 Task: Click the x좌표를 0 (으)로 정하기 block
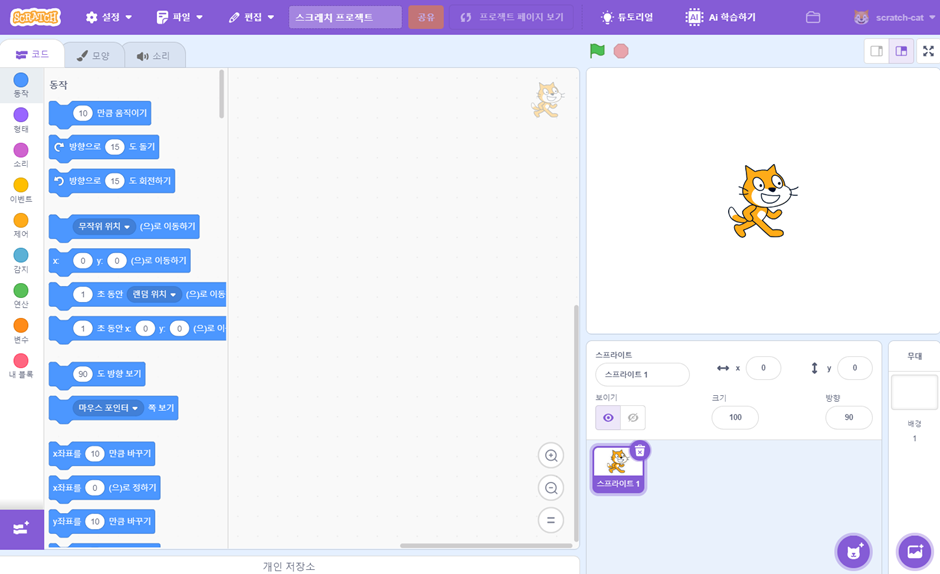pos(104,488)
